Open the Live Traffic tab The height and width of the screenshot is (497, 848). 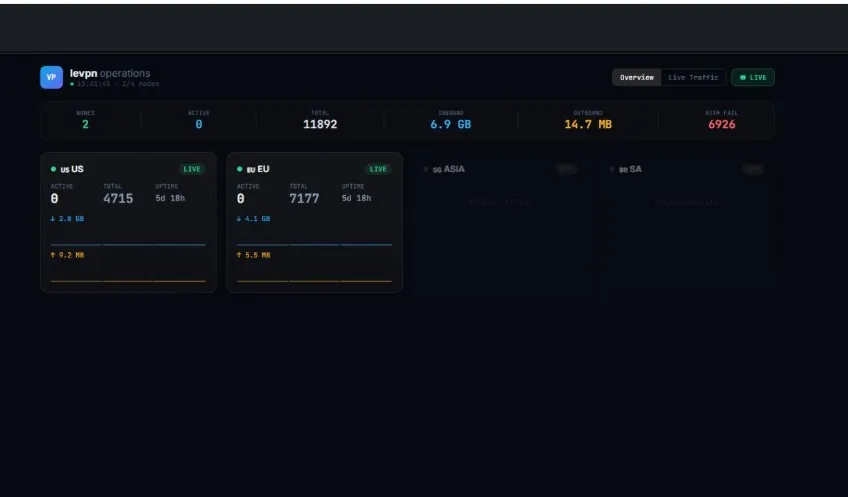click(x=693, y=77)
